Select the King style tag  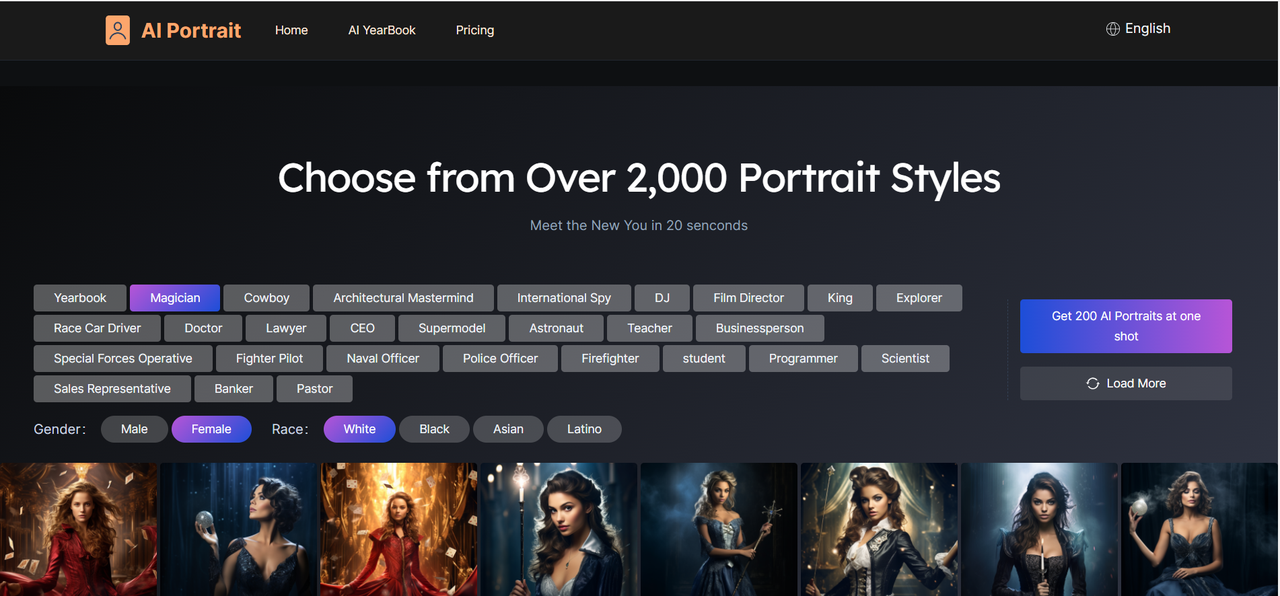840,298
